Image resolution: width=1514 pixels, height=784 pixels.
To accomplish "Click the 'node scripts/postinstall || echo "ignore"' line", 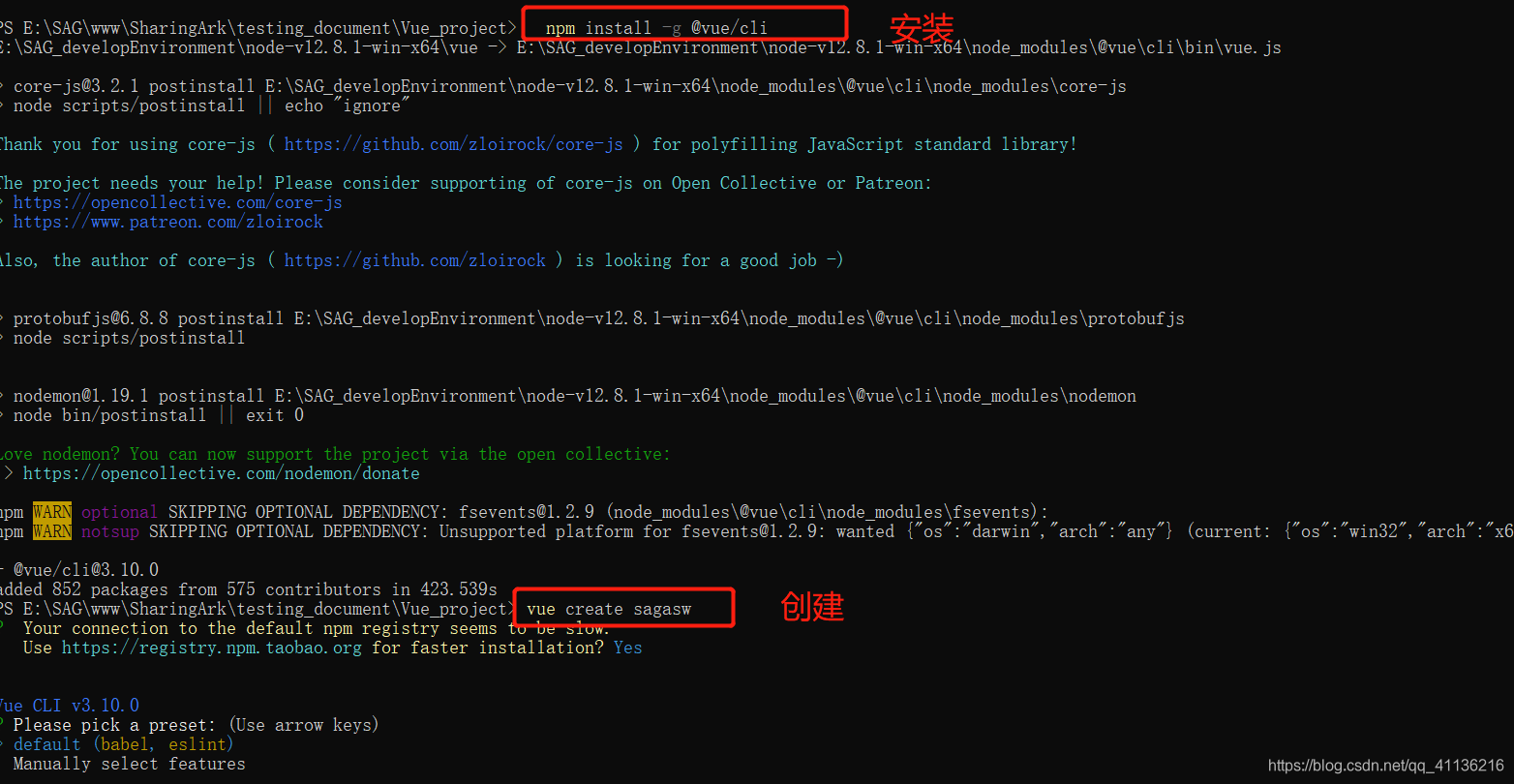I will (x=212, y=106).
